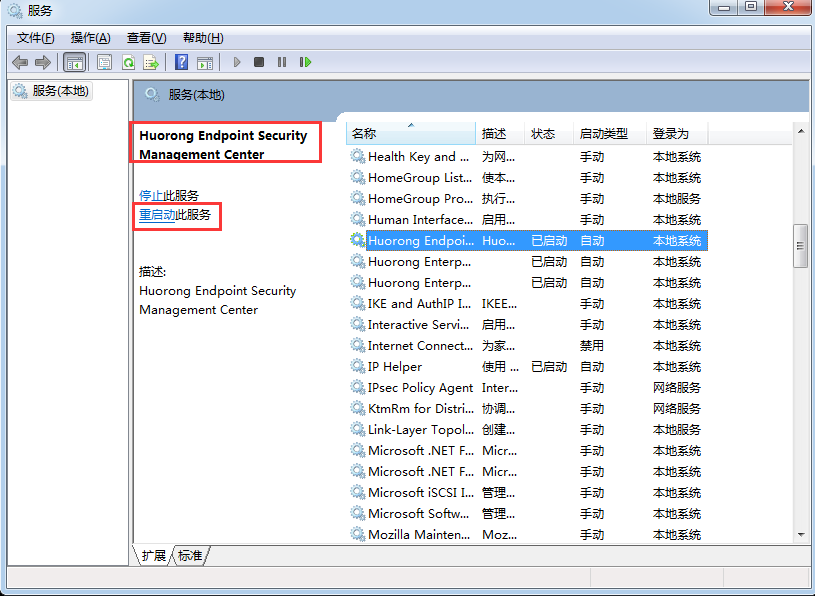Viewport: 815px width, 596px height.
Task: Select gear icon of HomeGroup List service
Action: 357,178
